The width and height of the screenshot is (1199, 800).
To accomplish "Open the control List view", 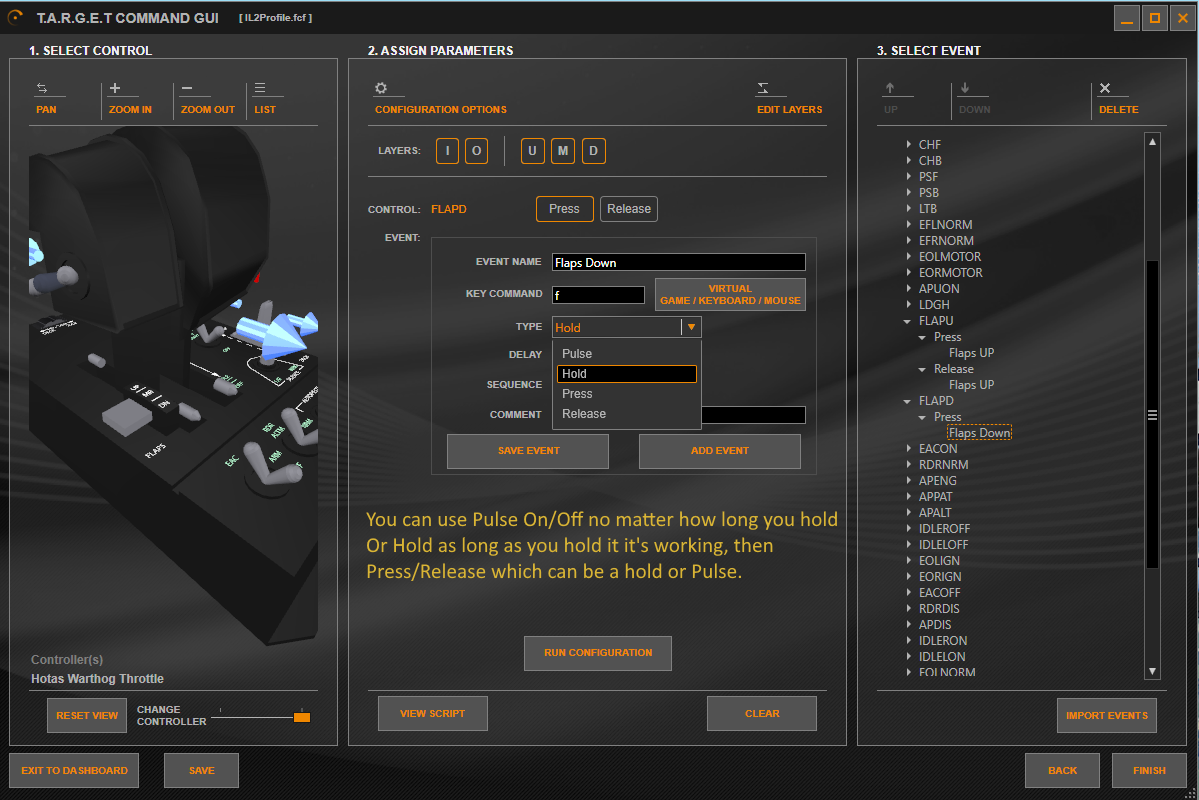I will tap(265, 99).
